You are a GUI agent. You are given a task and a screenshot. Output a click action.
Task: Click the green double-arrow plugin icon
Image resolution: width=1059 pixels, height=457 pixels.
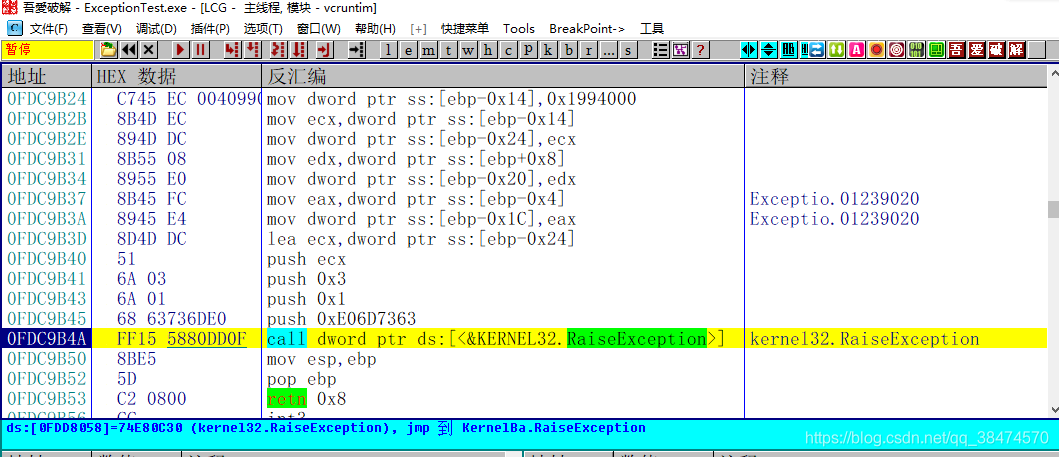pyautogui.click(x=837, y=49)
